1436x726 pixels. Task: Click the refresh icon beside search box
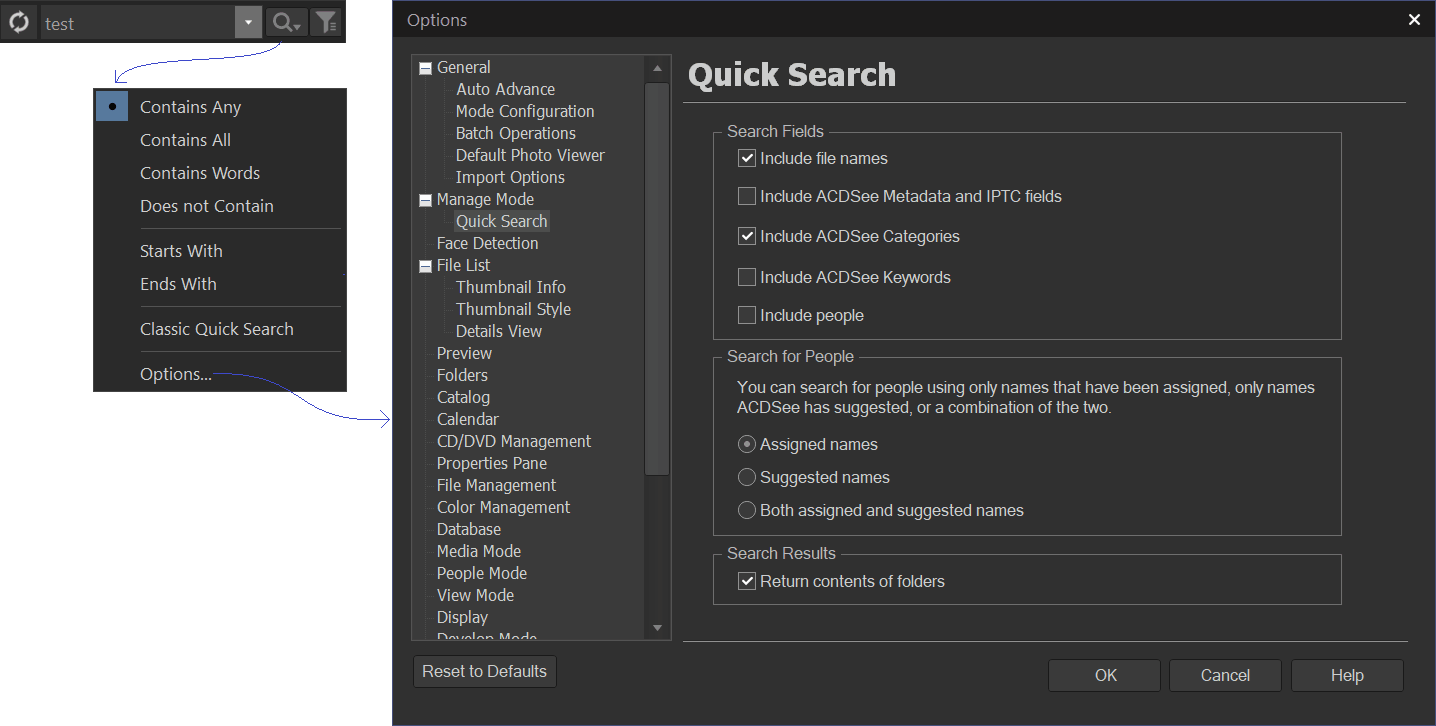19,23
